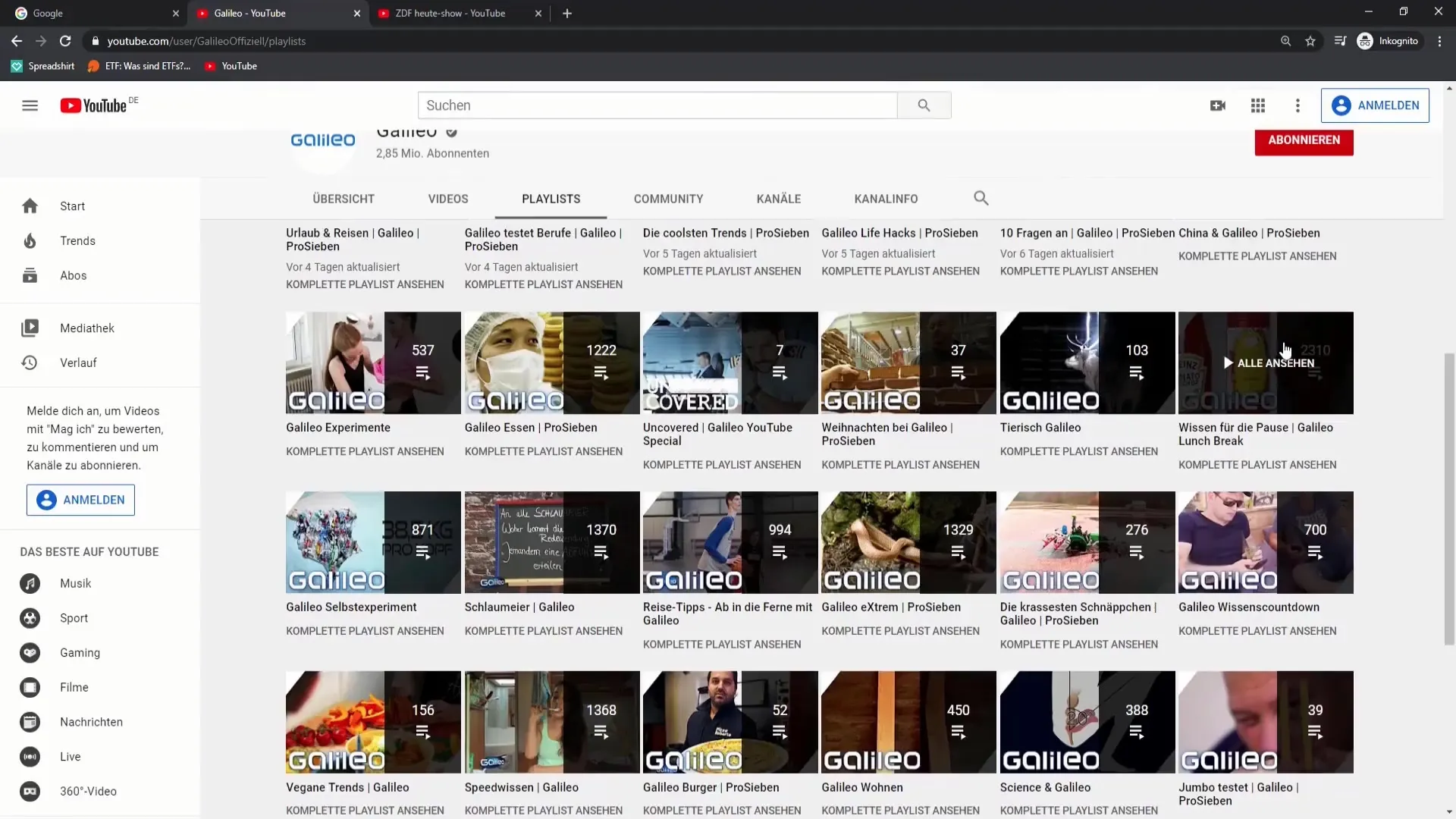1456x819 pixels.
Task: Open Weihnachten bei Galileo playlist title
Action: pos(886,435)
